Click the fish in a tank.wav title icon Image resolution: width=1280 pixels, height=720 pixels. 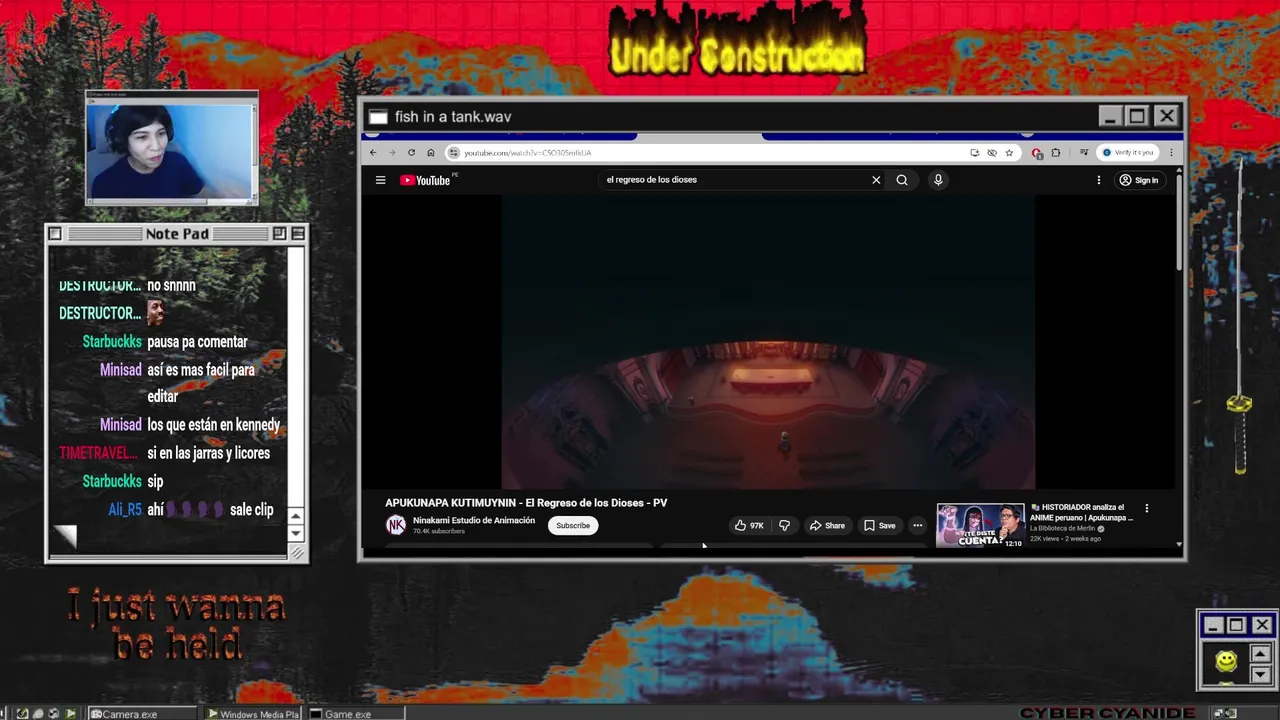pyautogui.click(x=378, y=117)
